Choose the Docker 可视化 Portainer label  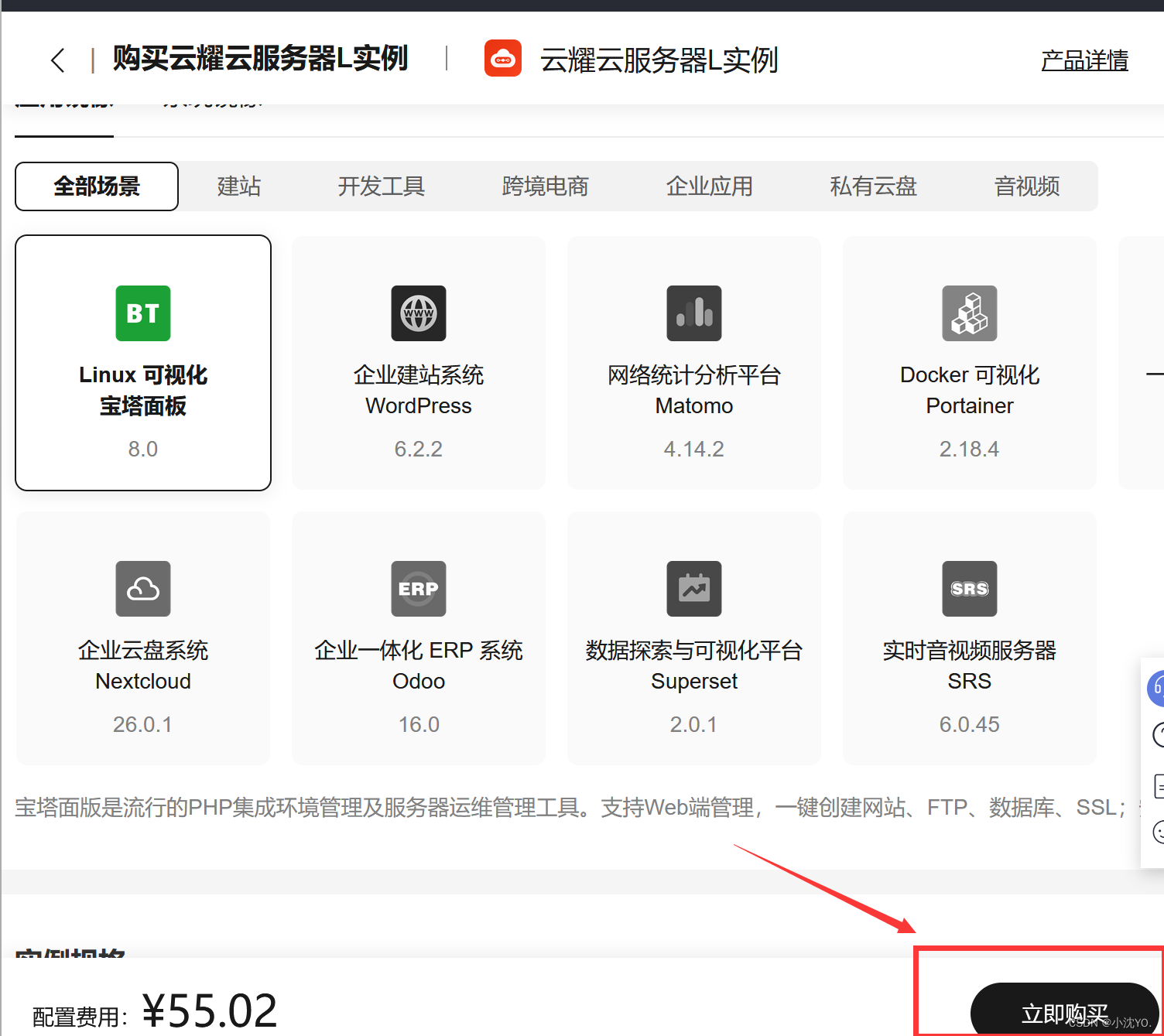coord(970,390)
